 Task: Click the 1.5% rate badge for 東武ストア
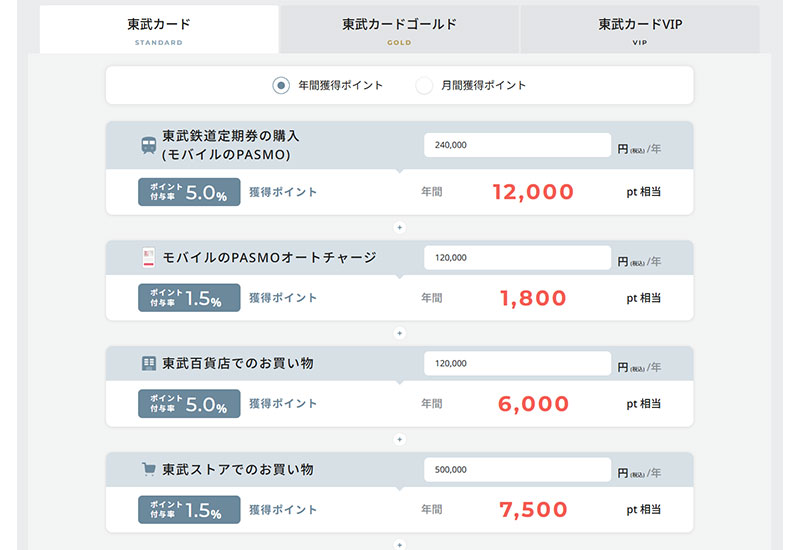tap(189, 510)
